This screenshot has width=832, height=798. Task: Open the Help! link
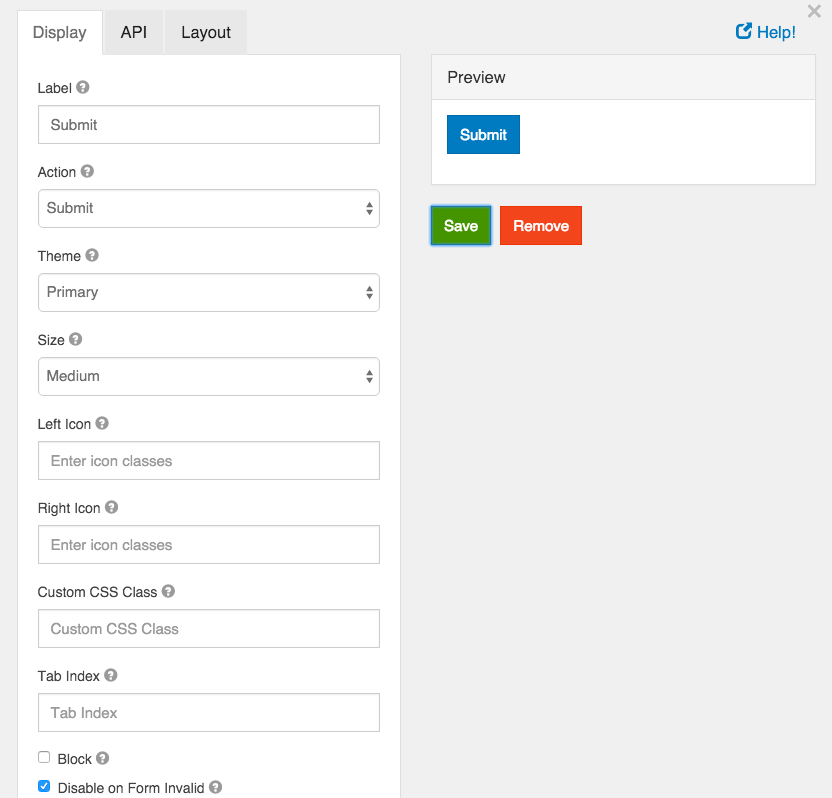(x=766, y=31)
